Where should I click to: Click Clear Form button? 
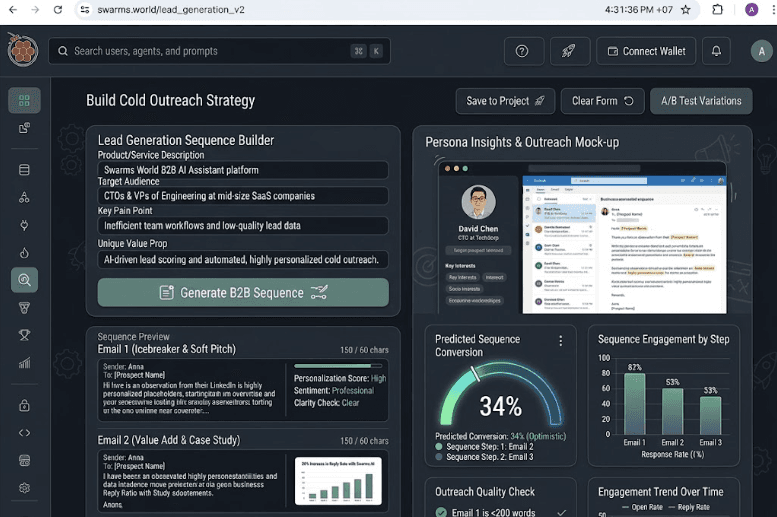pos(603,101)
